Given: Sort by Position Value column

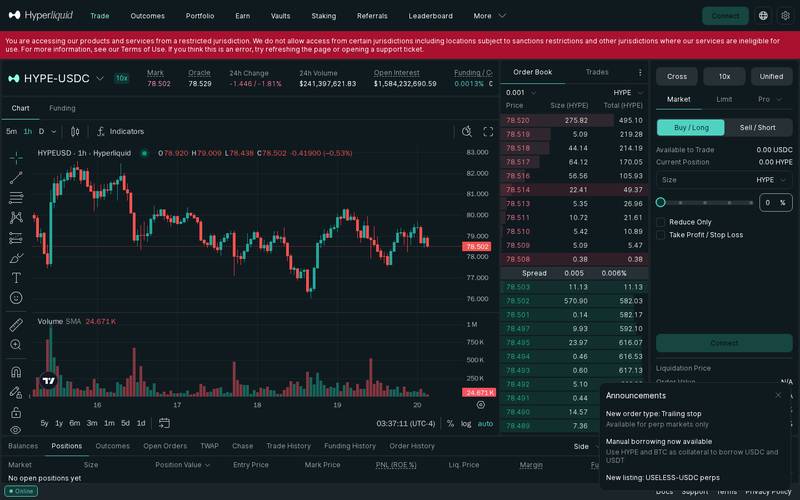Looking at the screenshot, I should (183, 465).
